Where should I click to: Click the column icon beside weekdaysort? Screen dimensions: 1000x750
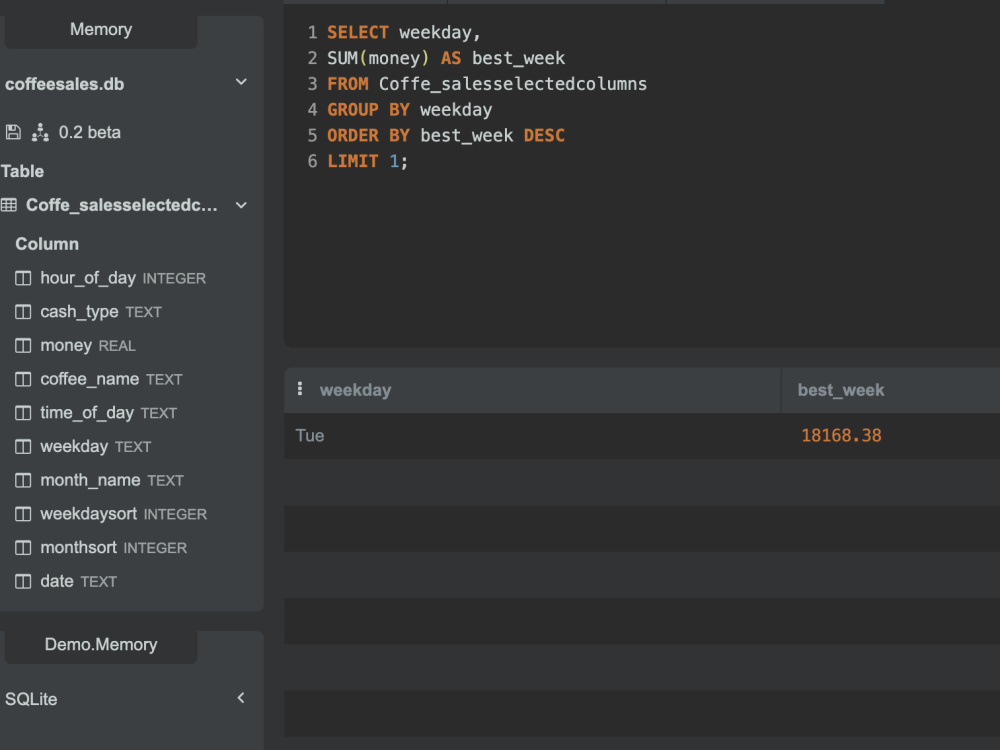[x=23, y=514]
